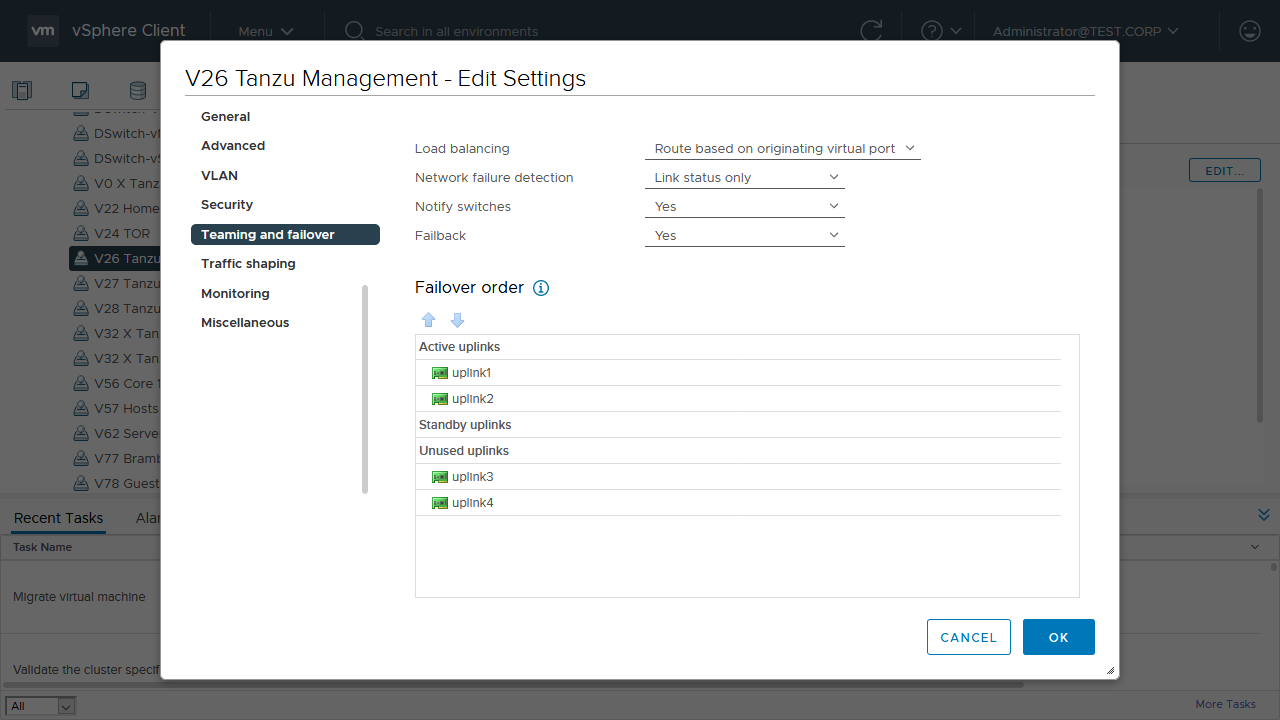Image resolution: width=1280 pixels, height=720 pixels.
Task: Click the Failover order info icon
Action: 541,288
